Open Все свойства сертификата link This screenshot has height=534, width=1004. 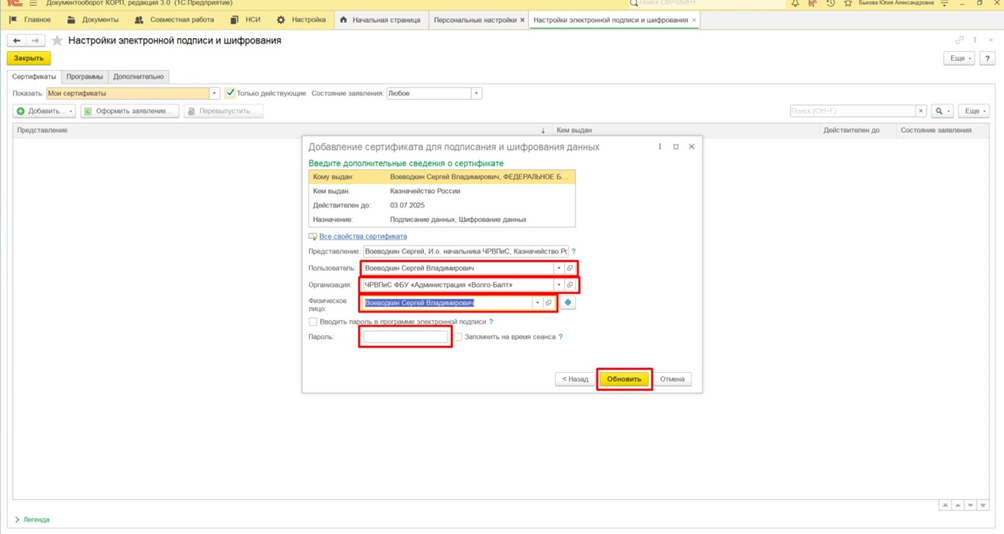point(363,236)
